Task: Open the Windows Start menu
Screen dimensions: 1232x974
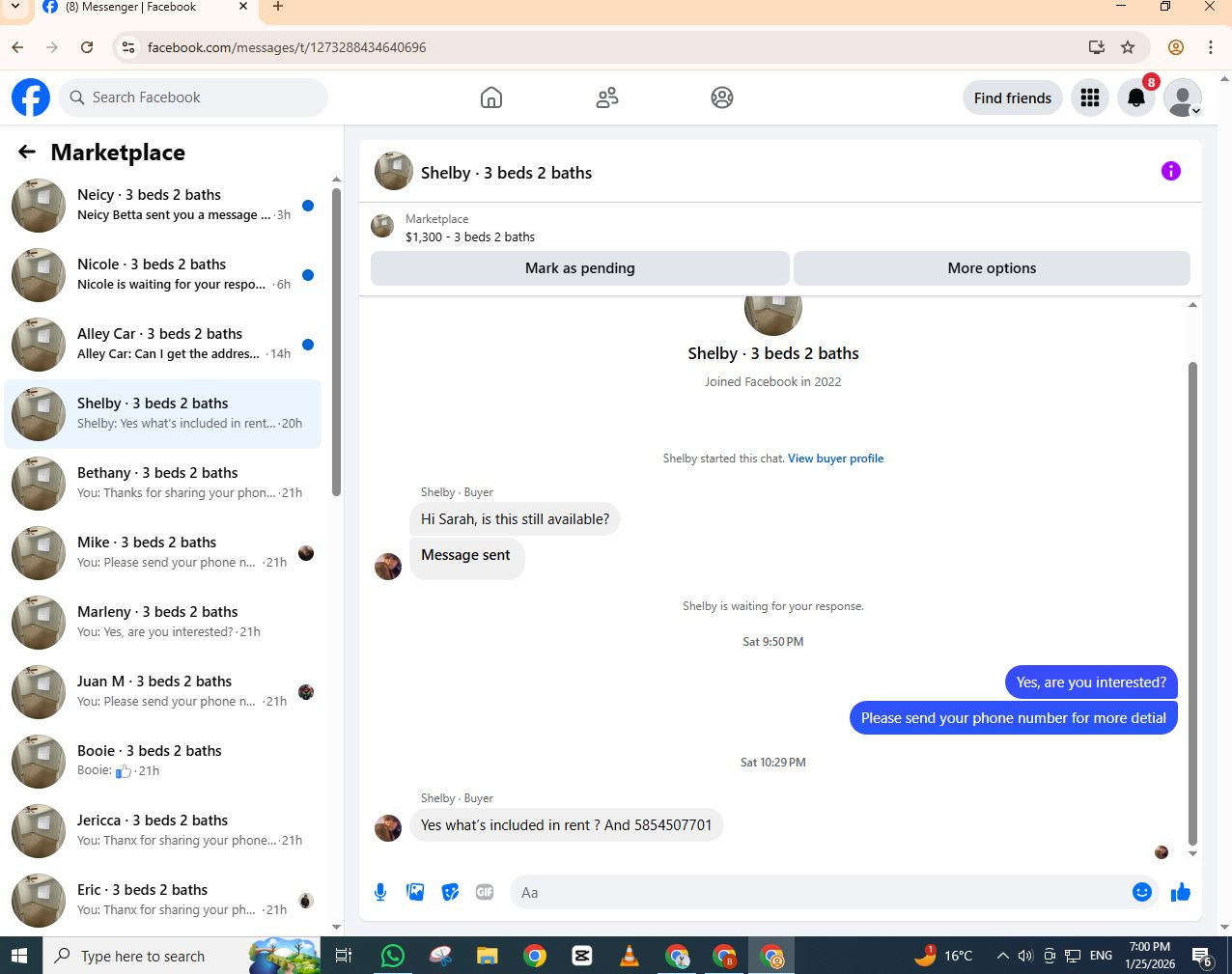Action: [18, 956]
